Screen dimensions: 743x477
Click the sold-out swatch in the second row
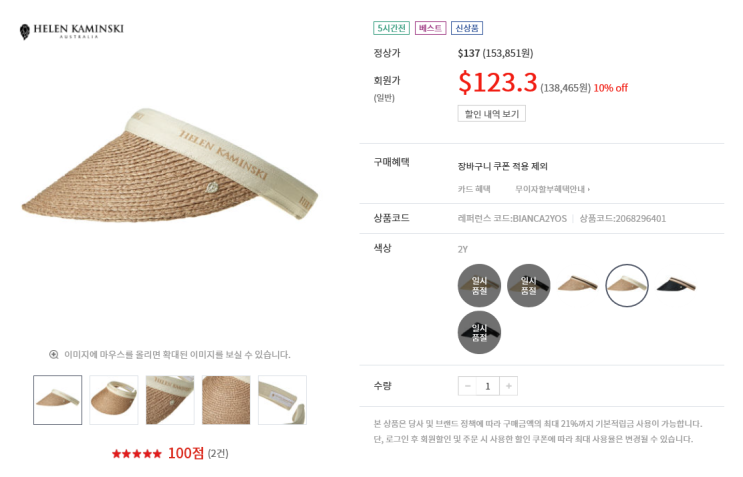coord(479,332)
